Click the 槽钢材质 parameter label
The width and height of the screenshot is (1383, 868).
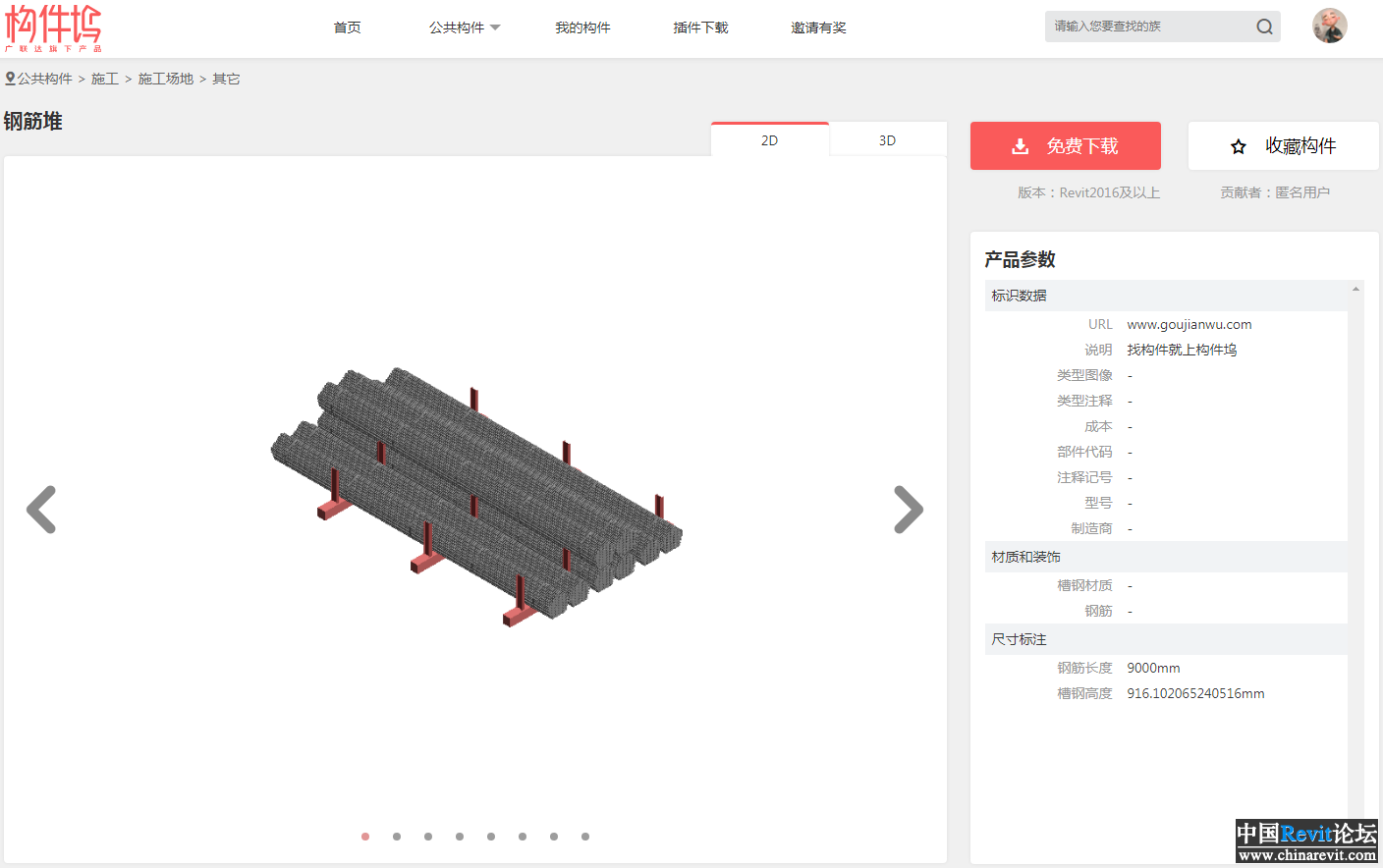(x=1084, y=585)
